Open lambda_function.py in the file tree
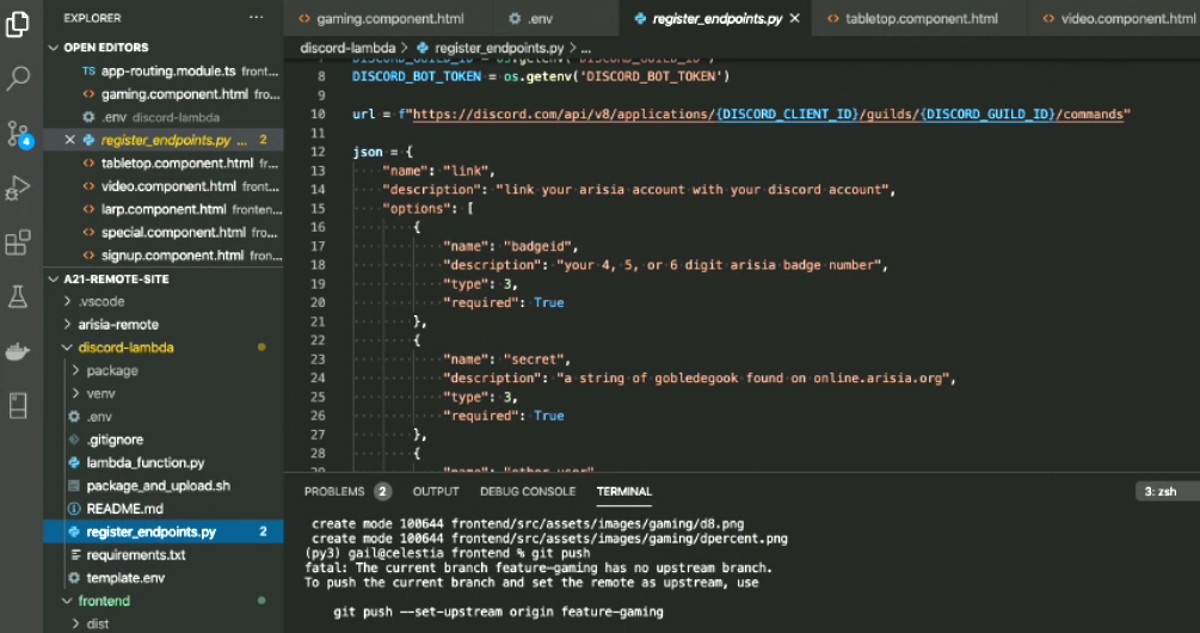Image resolution: width=1200 pixels, height=633 pixels. (145, 463)
